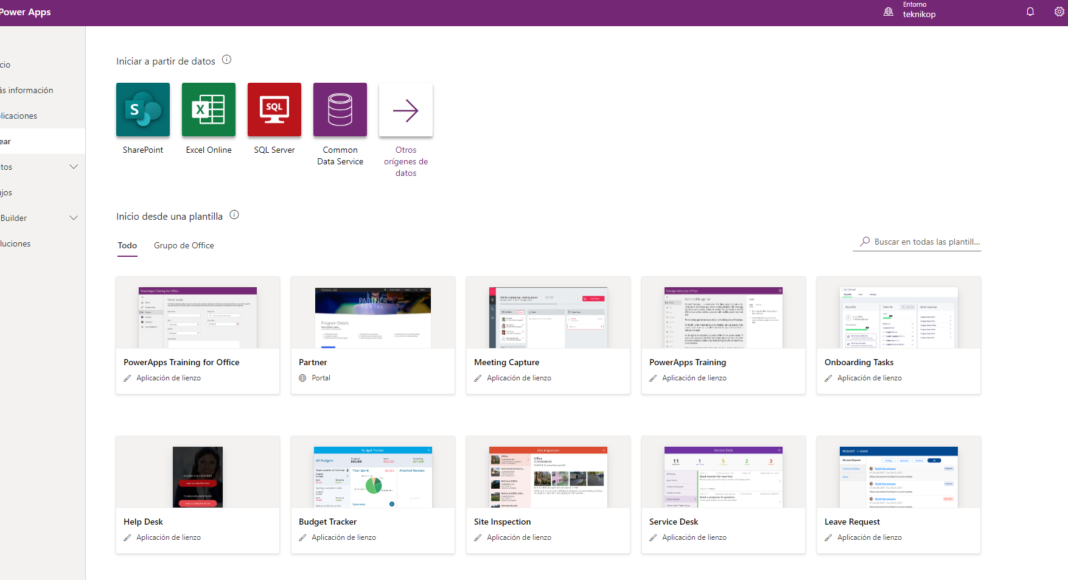Open the SharePoint data source icon
Viewport: 1068px width, 580px height.
pos(143,110)
